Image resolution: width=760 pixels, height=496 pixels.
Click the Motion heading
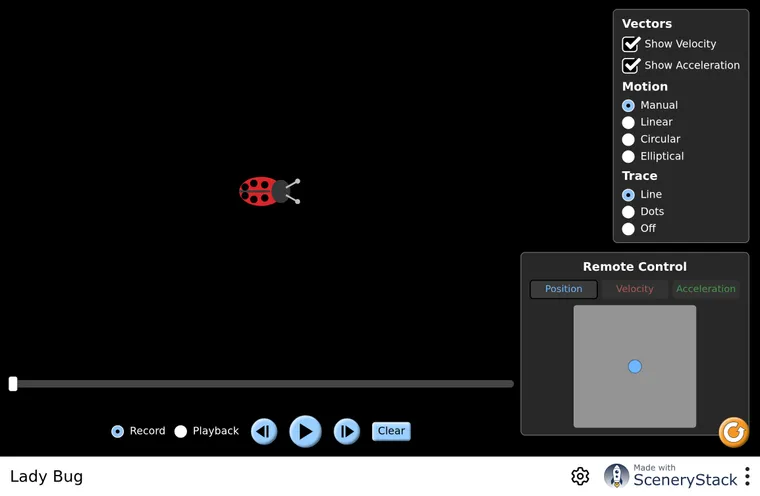[645, 86]
